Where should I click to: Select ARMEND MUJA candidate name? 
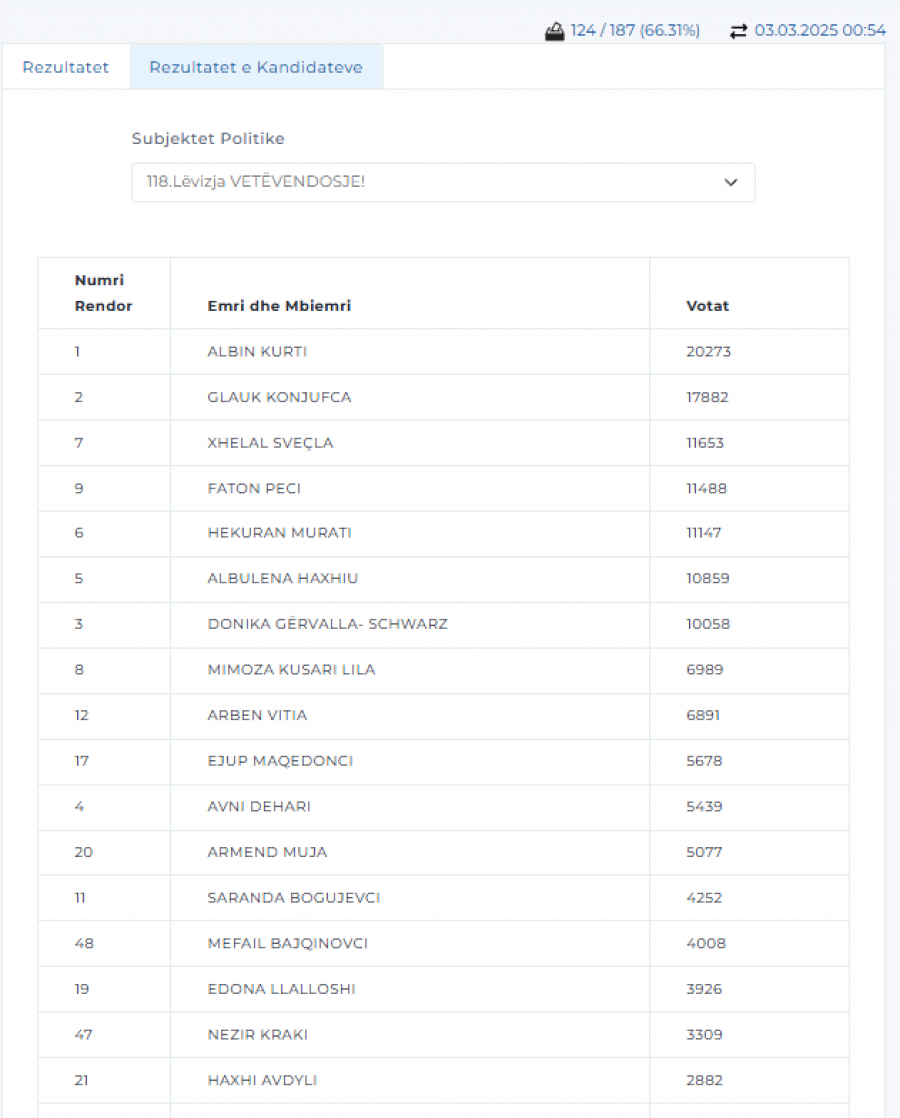click(267, 852)
